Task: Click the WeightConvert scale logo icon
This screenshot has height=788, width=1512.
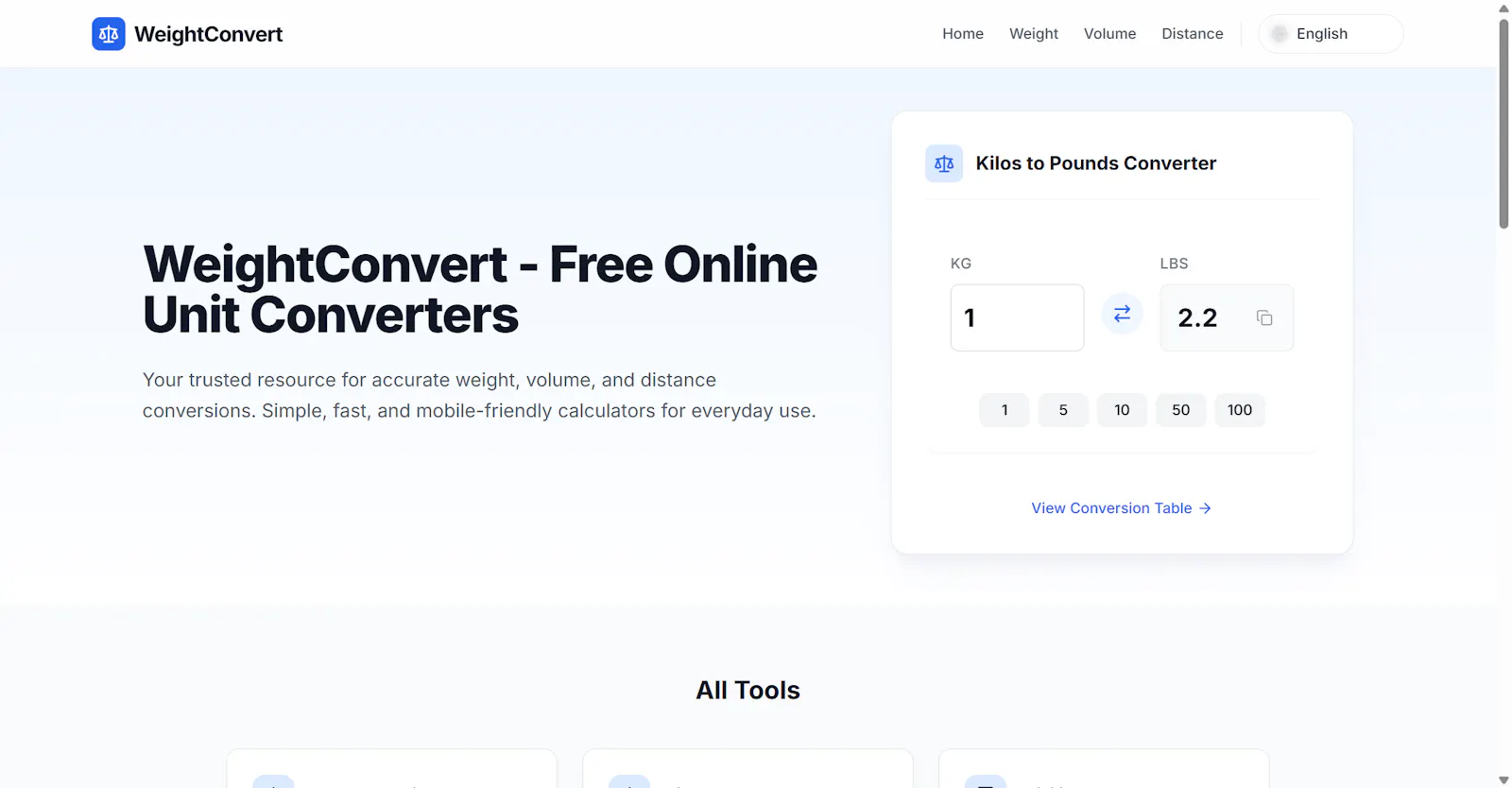Action: pos(109,34)
